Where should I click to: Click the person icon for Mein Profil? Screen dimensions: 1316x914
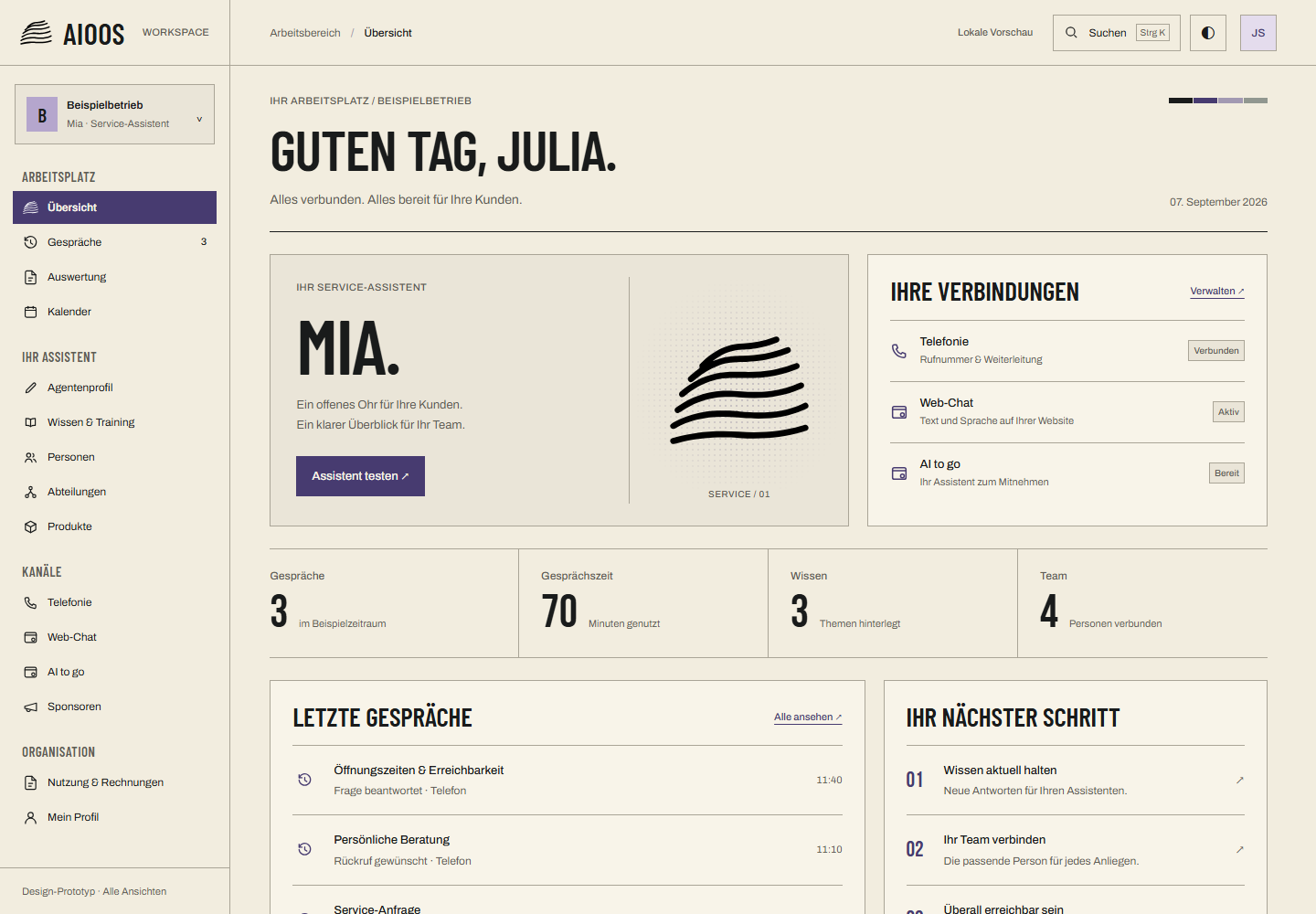pos(30,817)
